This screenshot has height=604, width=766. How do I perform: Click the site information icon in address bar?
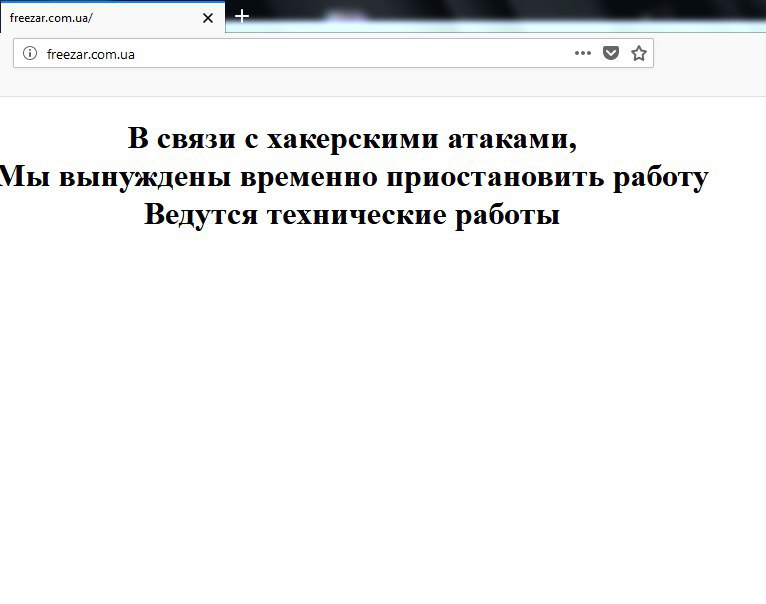point(30,53)
